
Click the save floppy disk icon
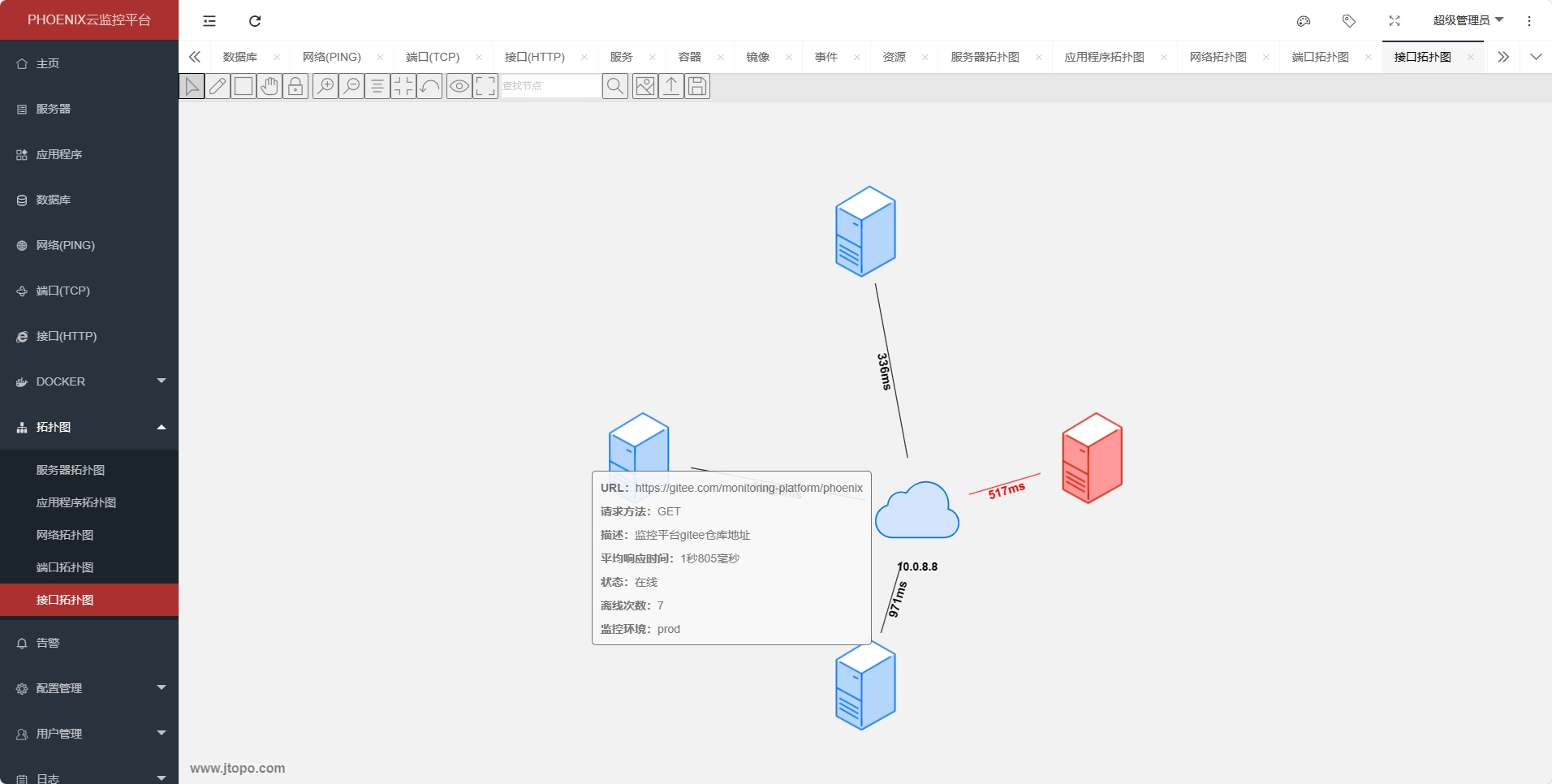tap(697, 86)
